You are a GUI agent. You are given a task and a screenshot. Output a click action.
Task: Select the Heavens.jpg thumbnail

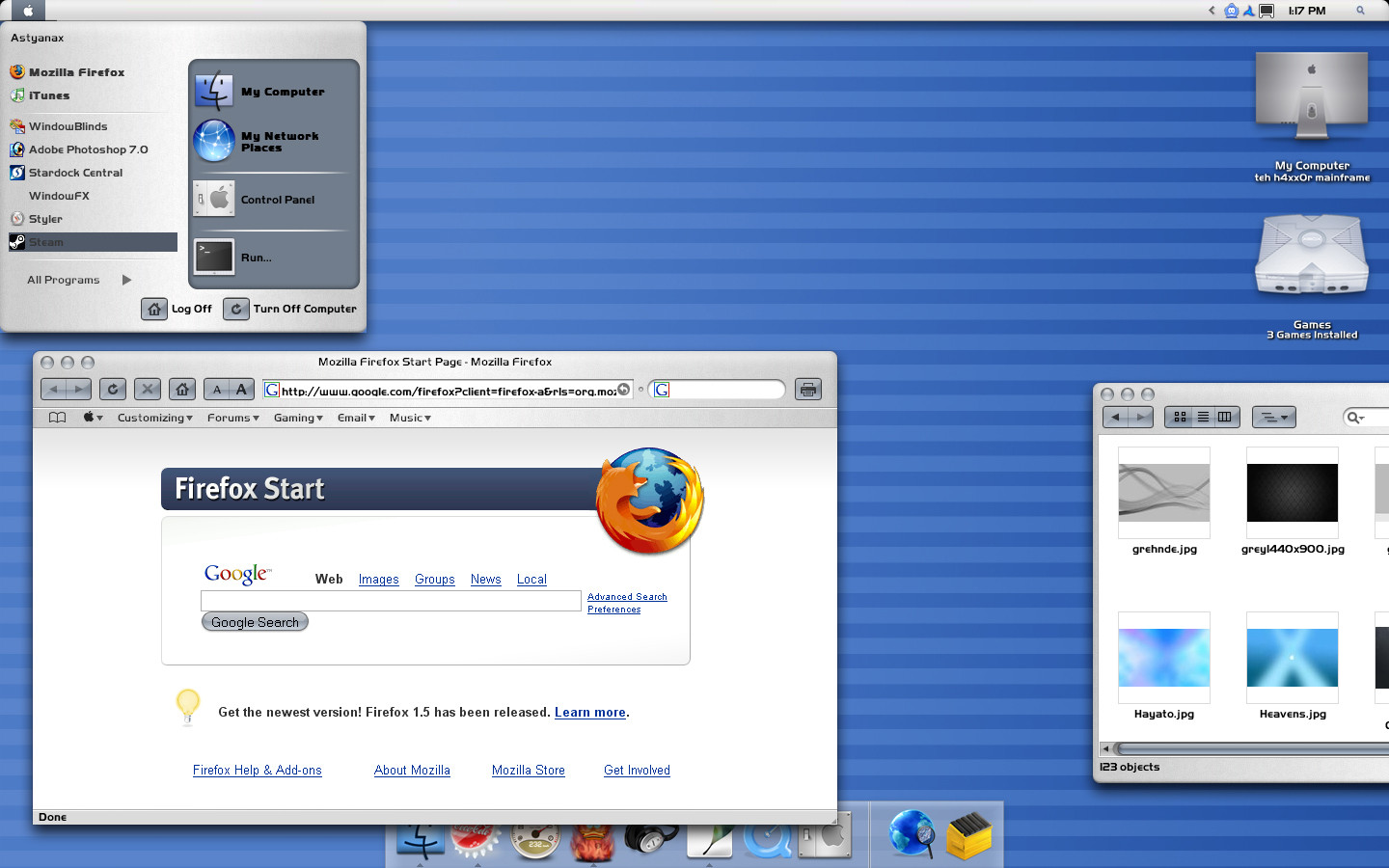pos(1293,658)
